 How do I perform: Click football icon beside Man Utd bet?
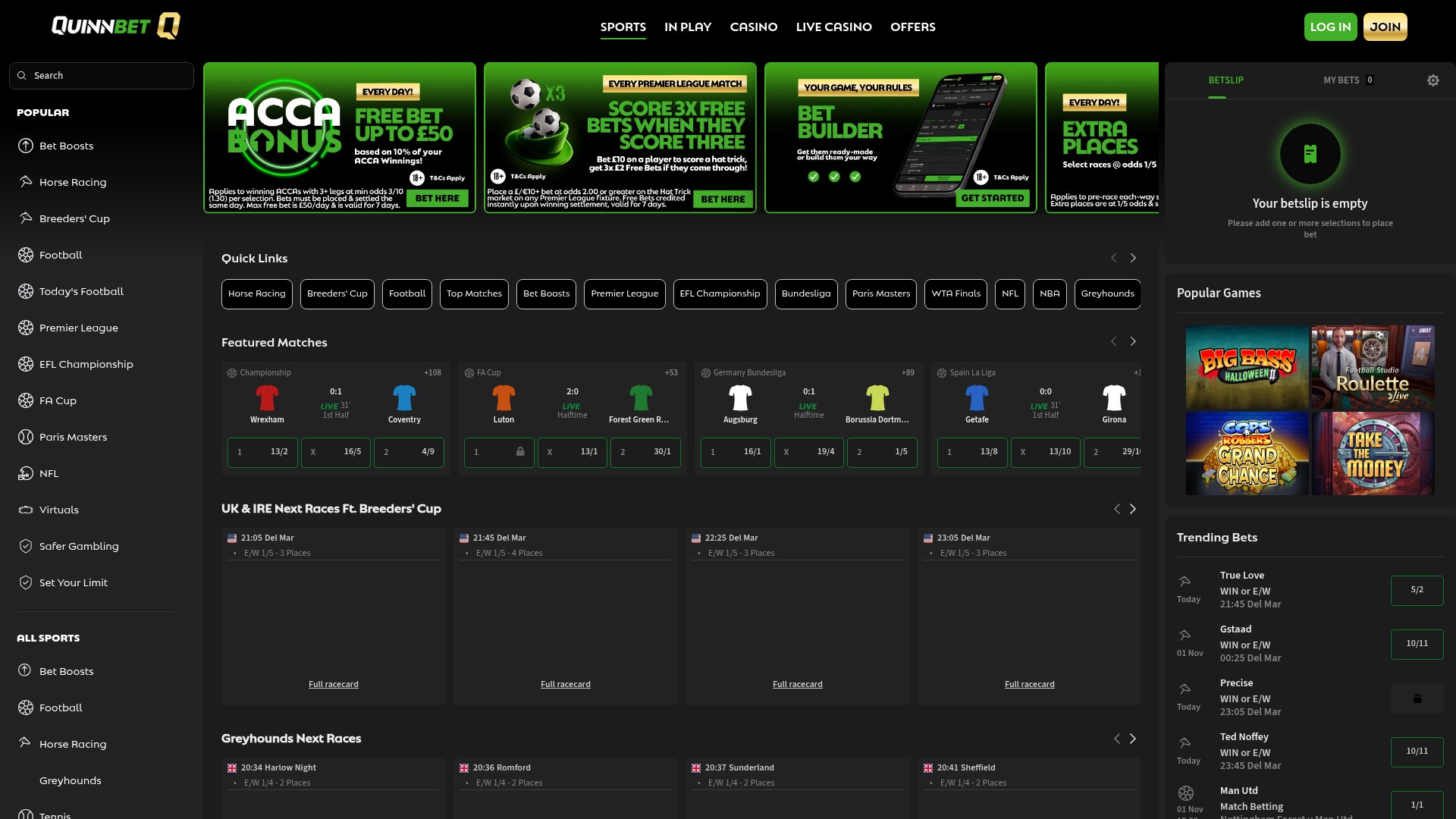tap(1186, 793)
